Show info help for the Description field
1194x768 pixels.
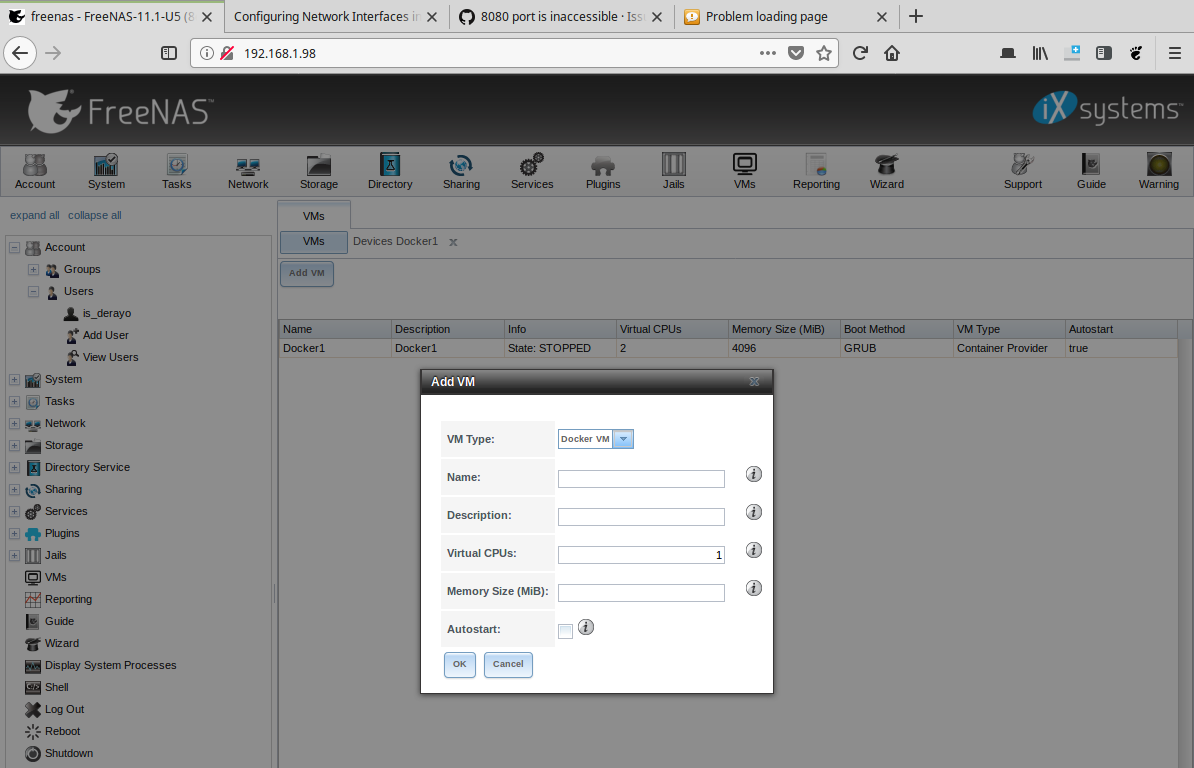754,512
